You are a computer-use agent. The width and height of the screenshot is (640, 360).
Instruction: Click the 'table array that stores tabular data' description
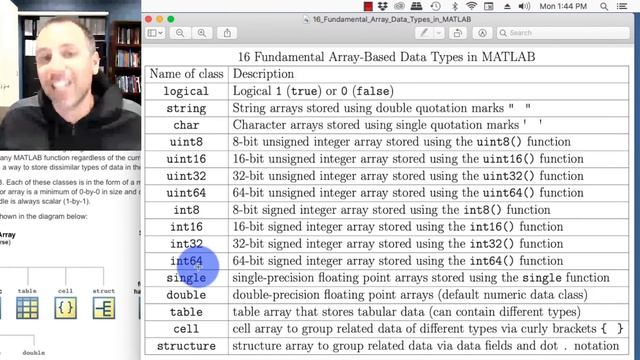[x=407, y=312]
